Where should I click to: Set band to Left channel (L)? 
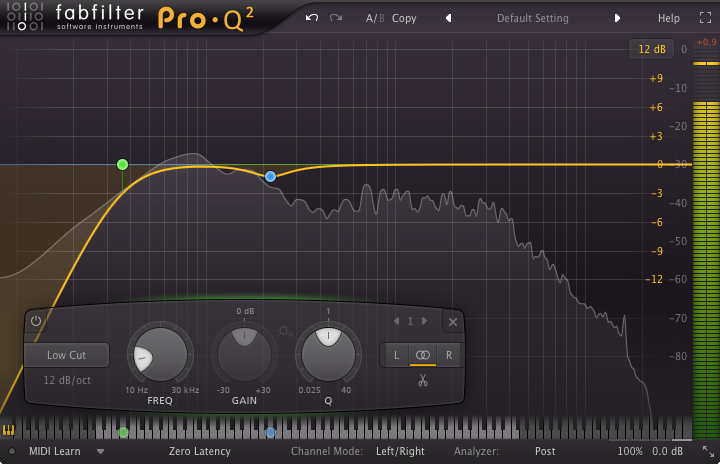pos(396,355)
